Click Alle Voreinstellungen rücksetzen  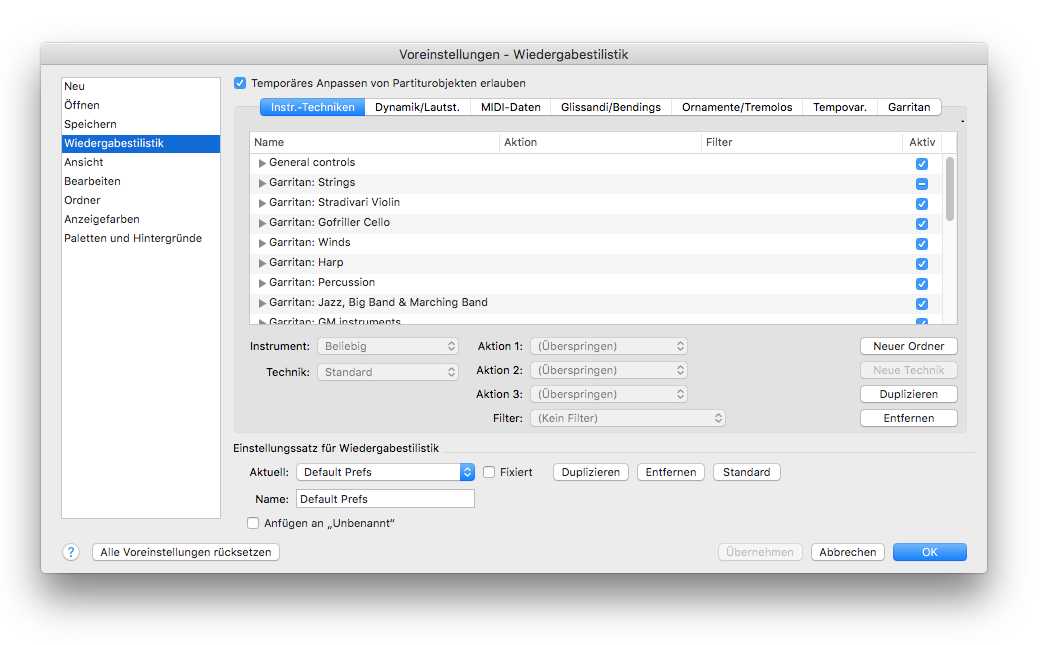click(x=186, y=552)
